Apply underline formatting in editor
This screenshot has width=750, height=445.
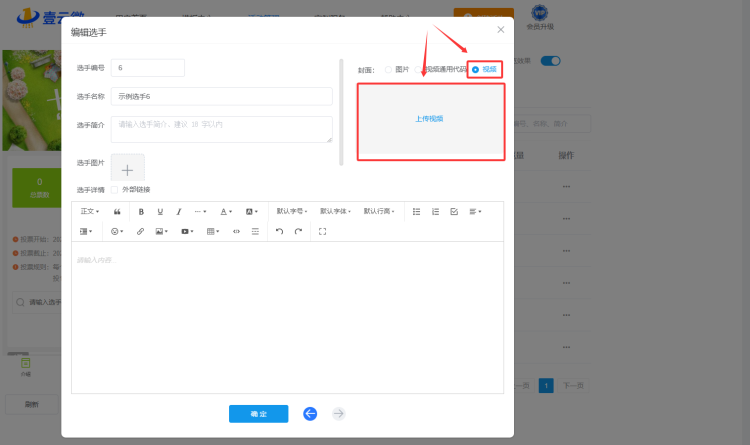click(160, 212)
